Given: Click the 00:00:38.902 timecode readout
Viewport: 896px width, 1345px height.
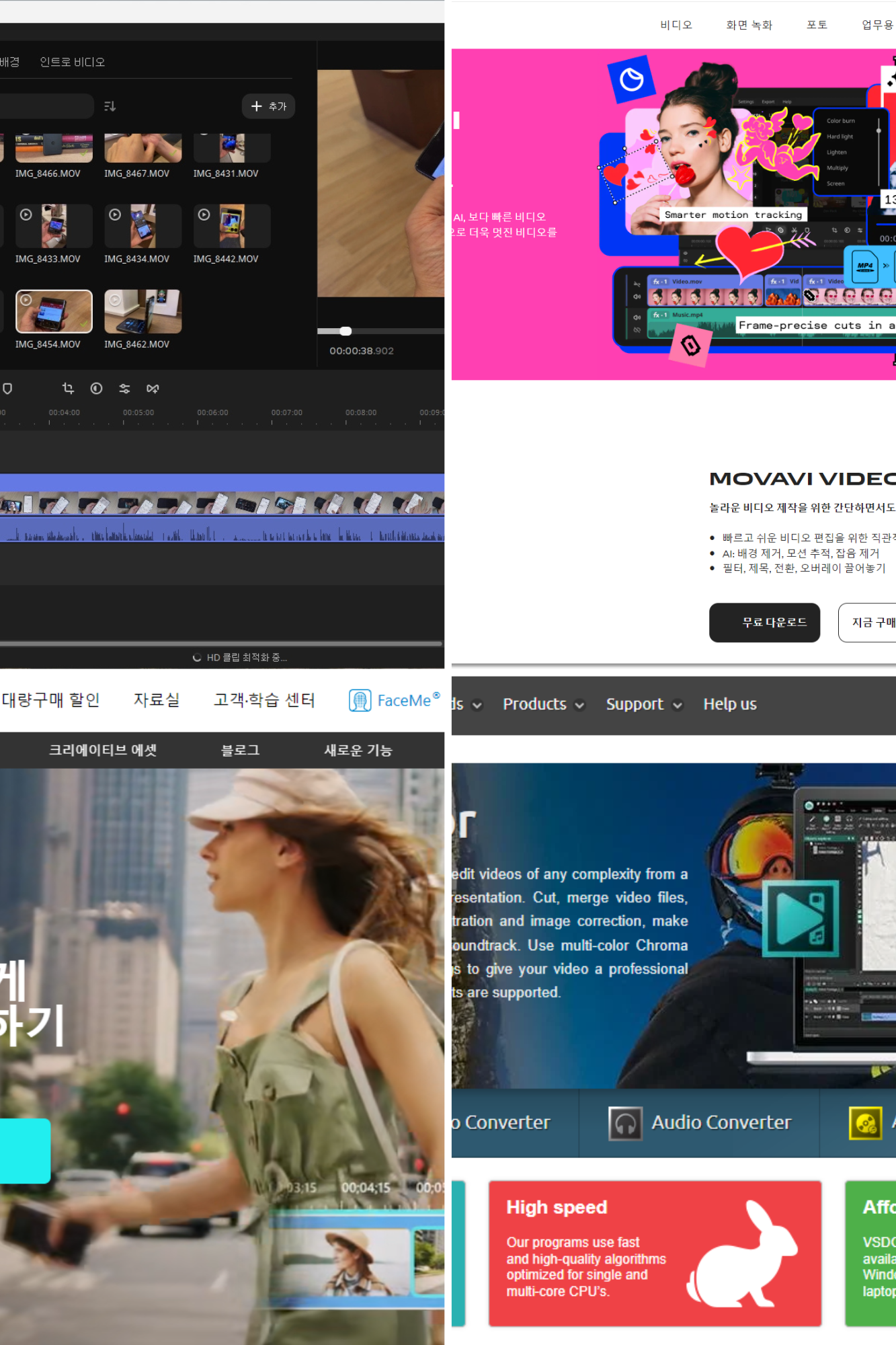Looking at the screenshot, I should [362, 351].
